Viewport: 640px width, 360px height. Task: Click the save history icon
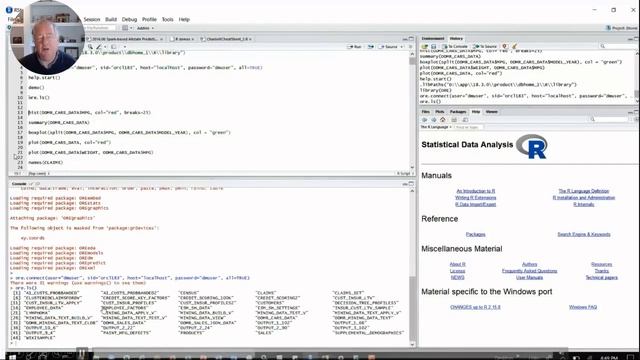tap(433, 47)
